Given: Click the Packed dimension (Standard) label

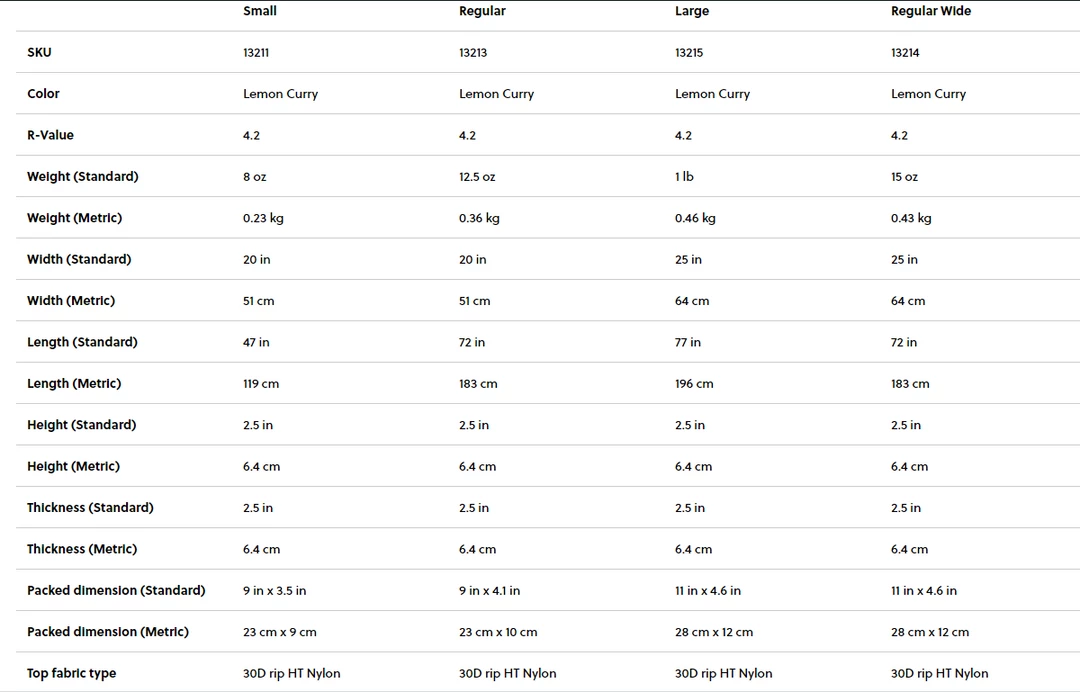Looking at the screenshot, I should [x=116, y=591].
